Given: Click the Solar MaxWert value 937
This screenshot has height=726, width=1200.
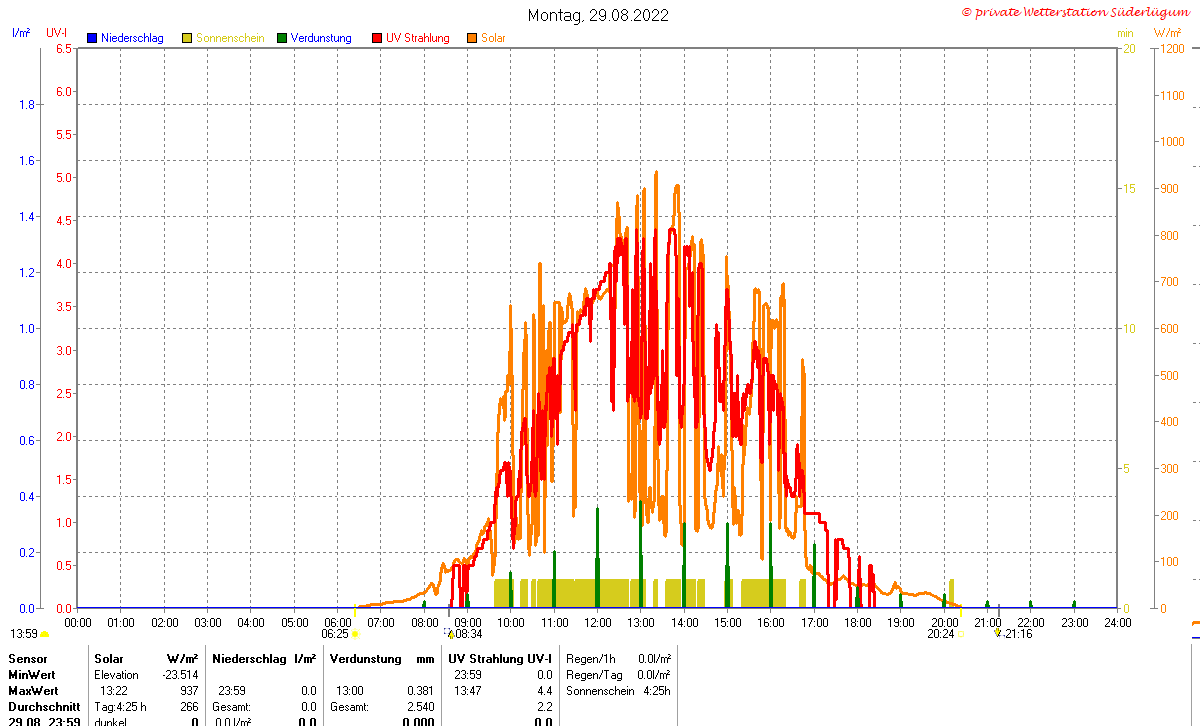Looking at the screenshot, I should 189,691.
